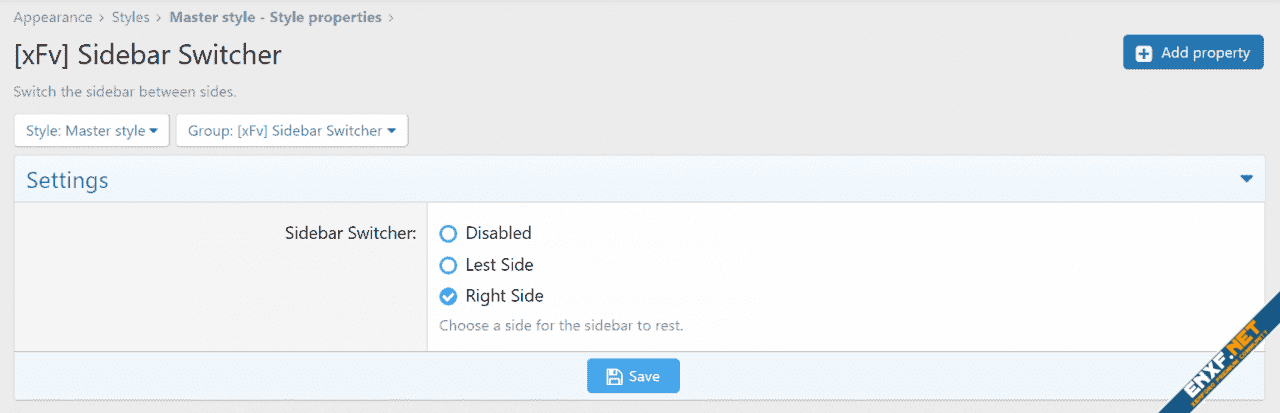Open the Style: Master style dropdown

coord(91,131)
